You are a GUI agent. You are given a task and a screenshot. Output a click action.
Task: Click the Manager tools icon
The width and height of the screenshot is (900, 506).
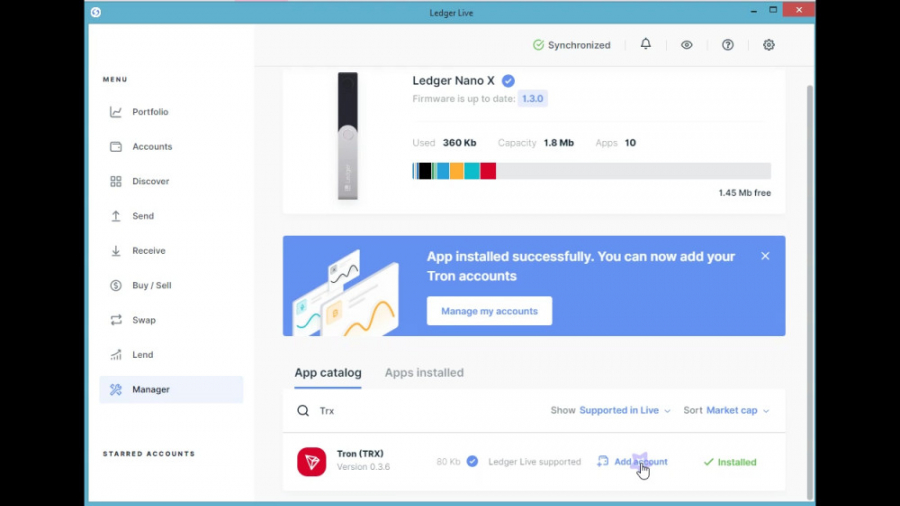point(116,390)
